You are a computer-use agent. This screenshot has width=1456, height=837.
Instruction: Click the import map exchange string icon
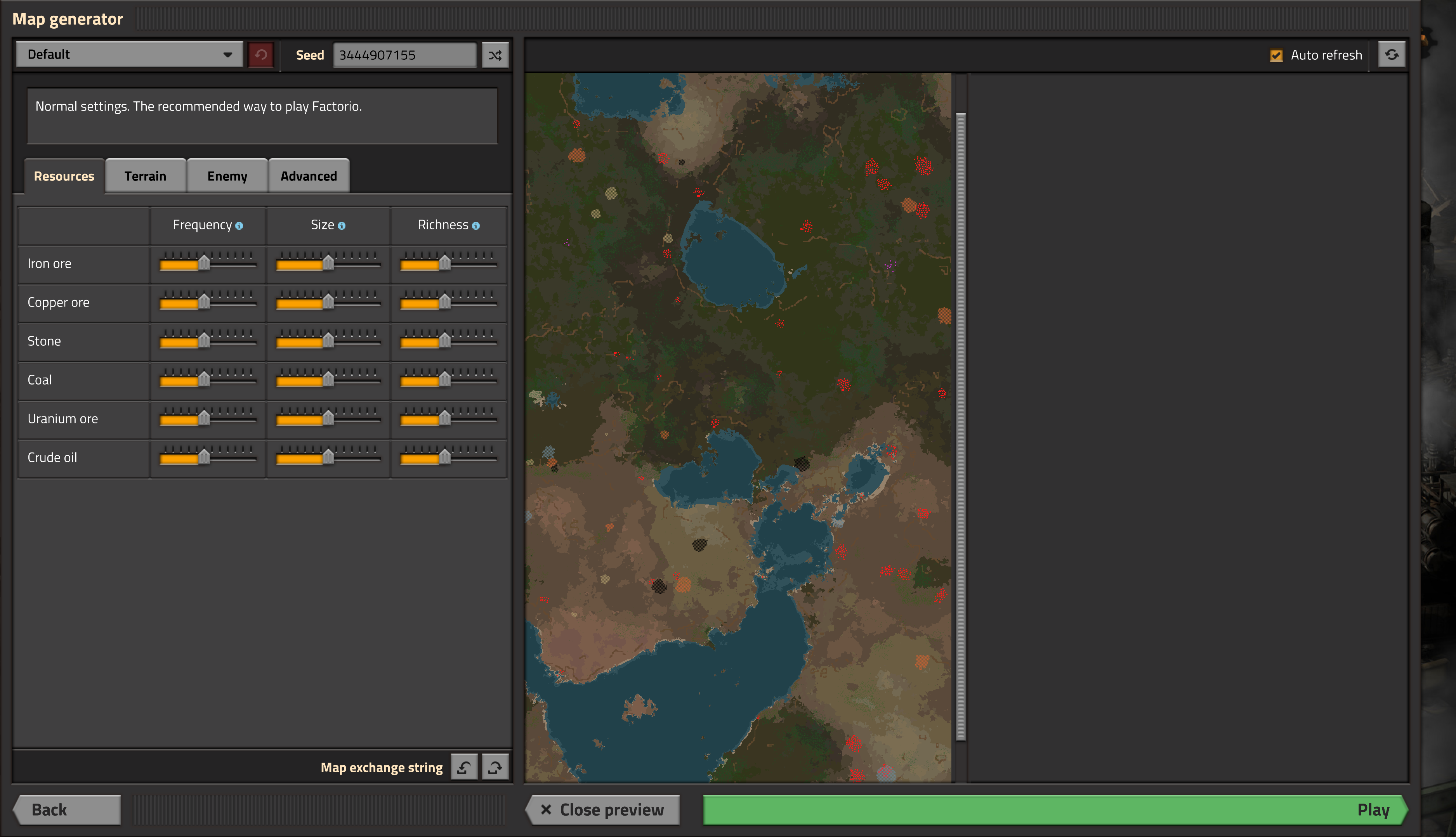[x=464, y=767]
